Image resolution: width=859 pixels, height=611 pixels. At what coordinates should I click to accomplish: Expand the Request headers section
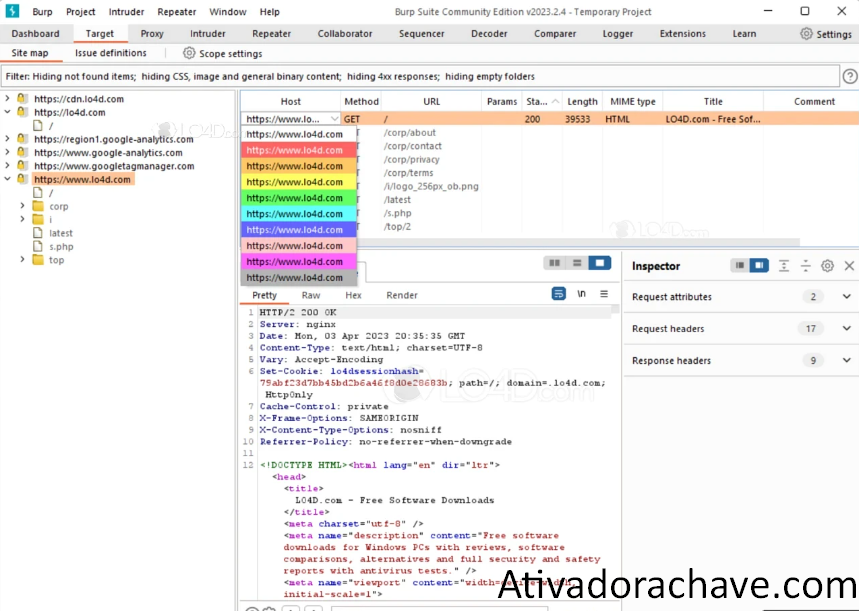845,328
